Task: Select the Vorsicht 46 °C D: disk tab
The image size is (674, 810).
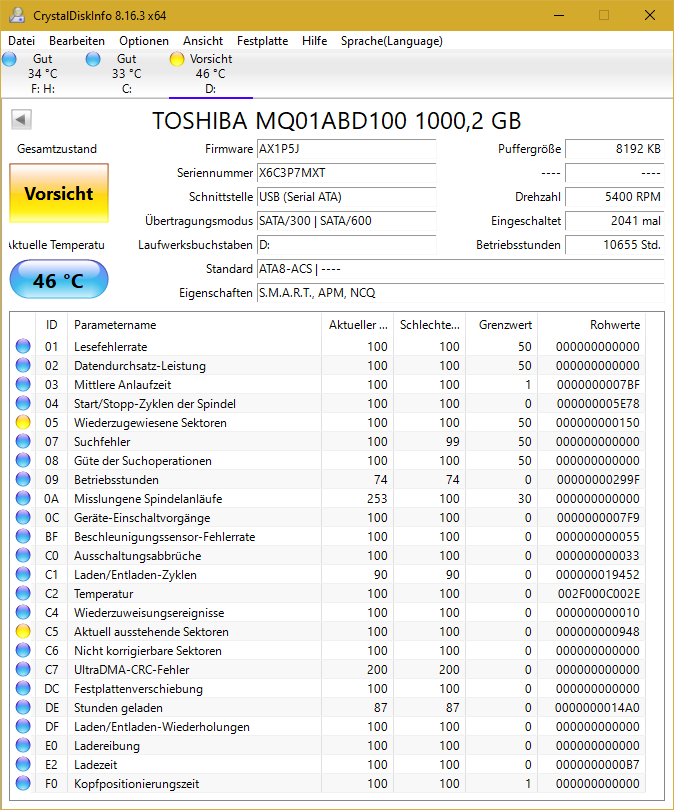Action: tap(211, 74)
